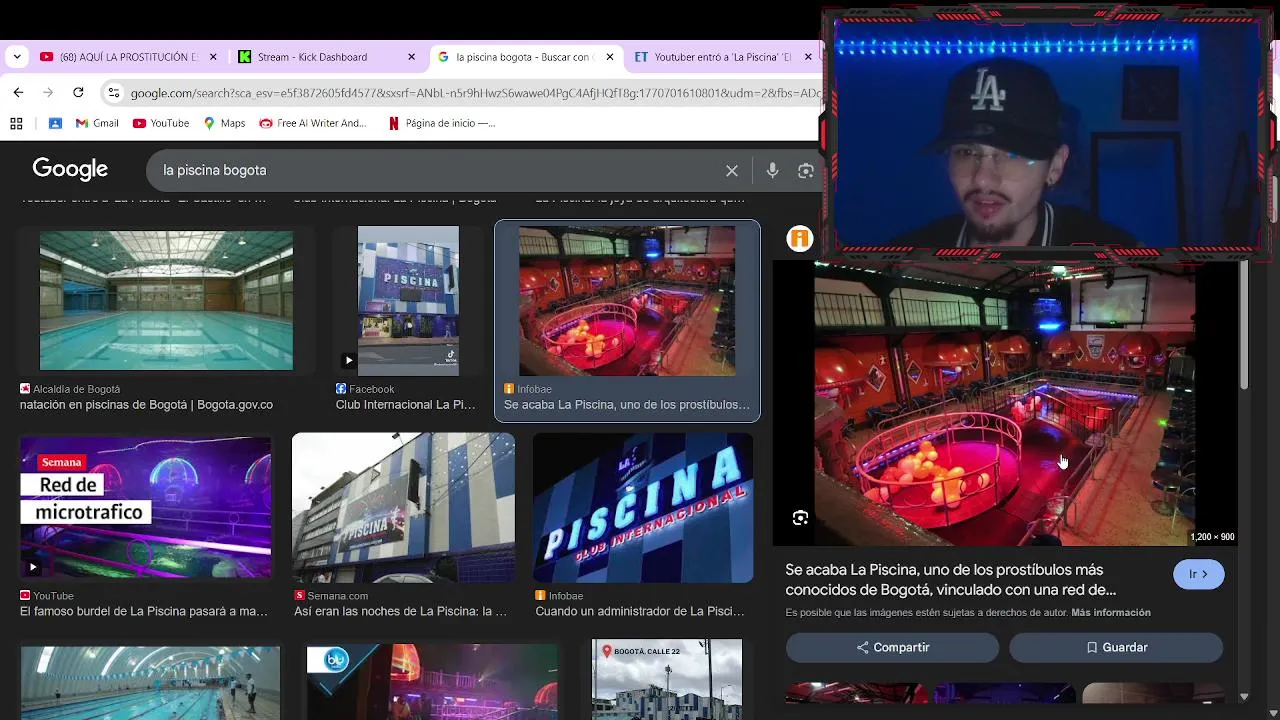Open the swimming pool image from Alcaldía de Bogotá
The image size is (1280, 720).
[166, 300]
